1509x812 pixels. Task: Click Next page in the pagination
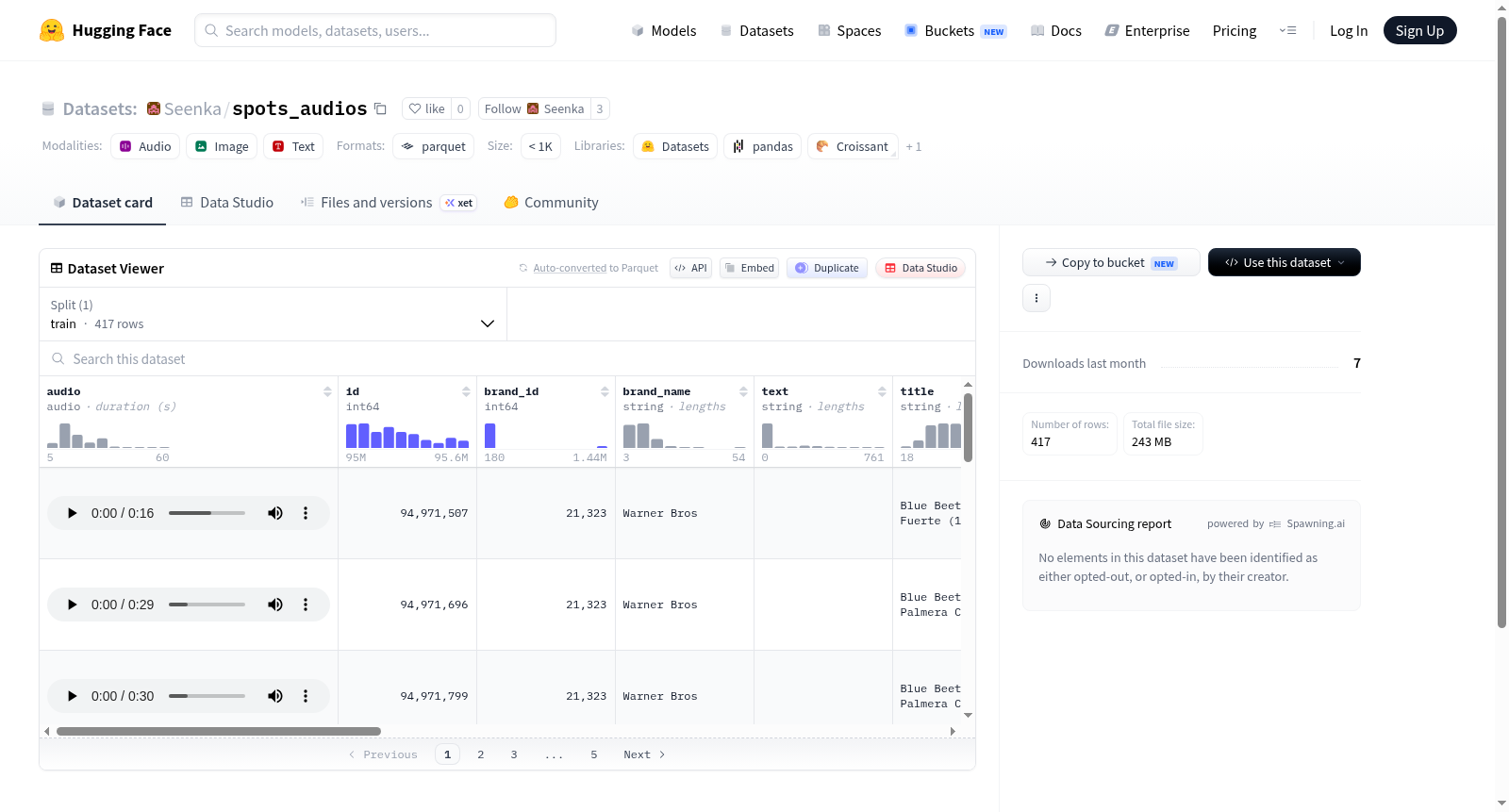tap(644, 754)
